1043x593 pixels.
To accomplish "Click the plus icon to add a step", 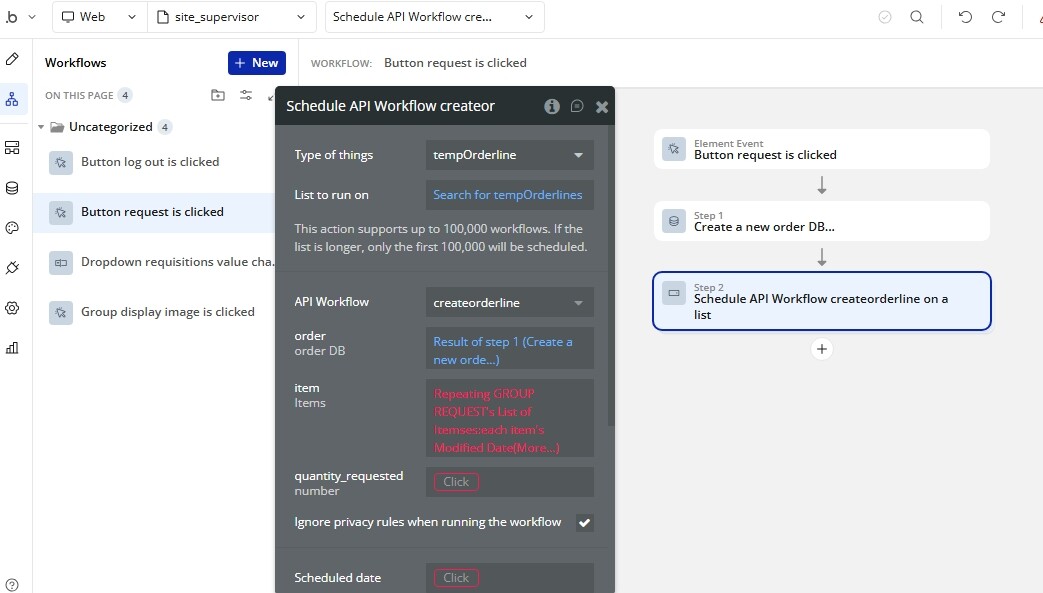I will tap(821, 349).
